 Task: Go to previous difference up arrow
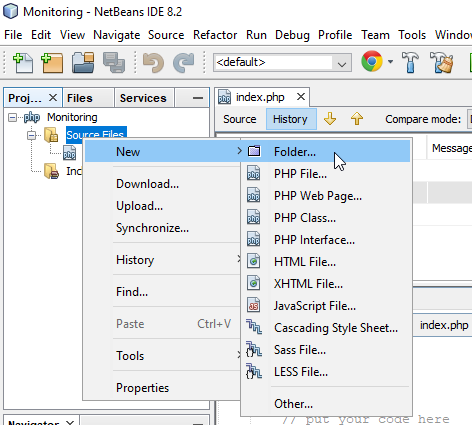click(x=357, y=119)
